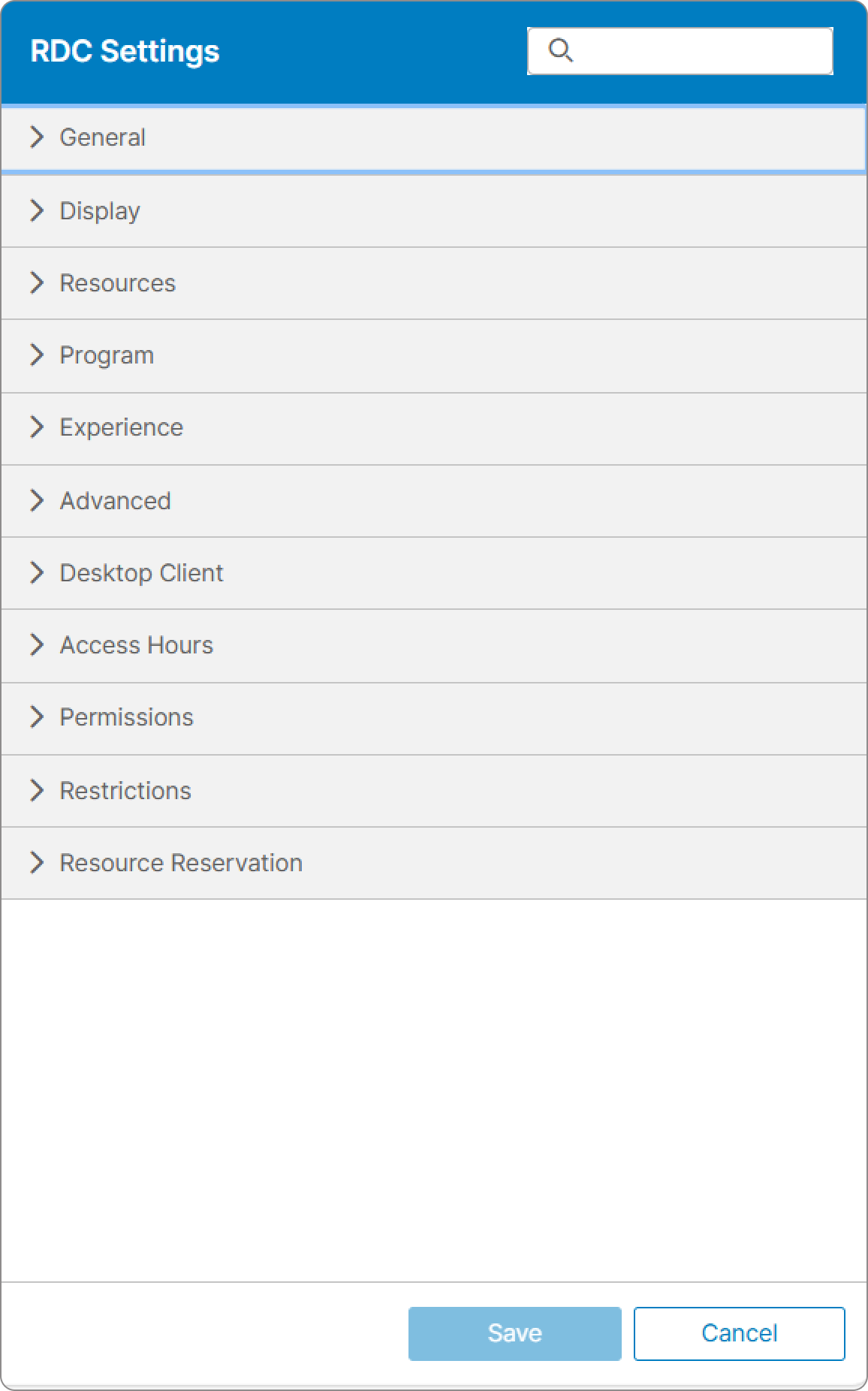The height and width of the screenshot is (1391, 868).
Task: Open the Permissions section
Action: (126, 717)
